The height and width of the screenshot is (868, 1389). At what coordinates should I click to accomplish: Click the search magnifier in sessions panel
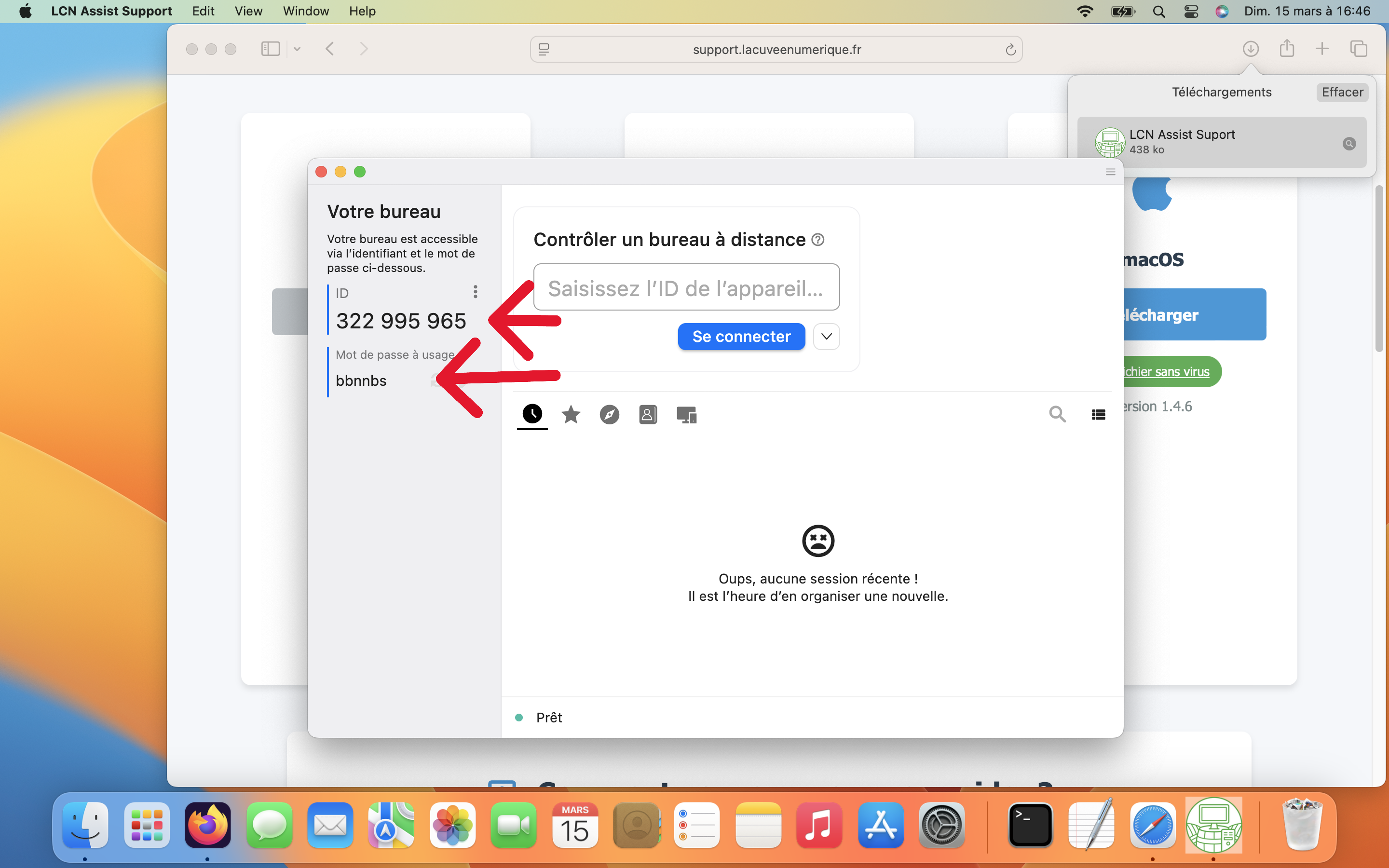(1057, 414)
